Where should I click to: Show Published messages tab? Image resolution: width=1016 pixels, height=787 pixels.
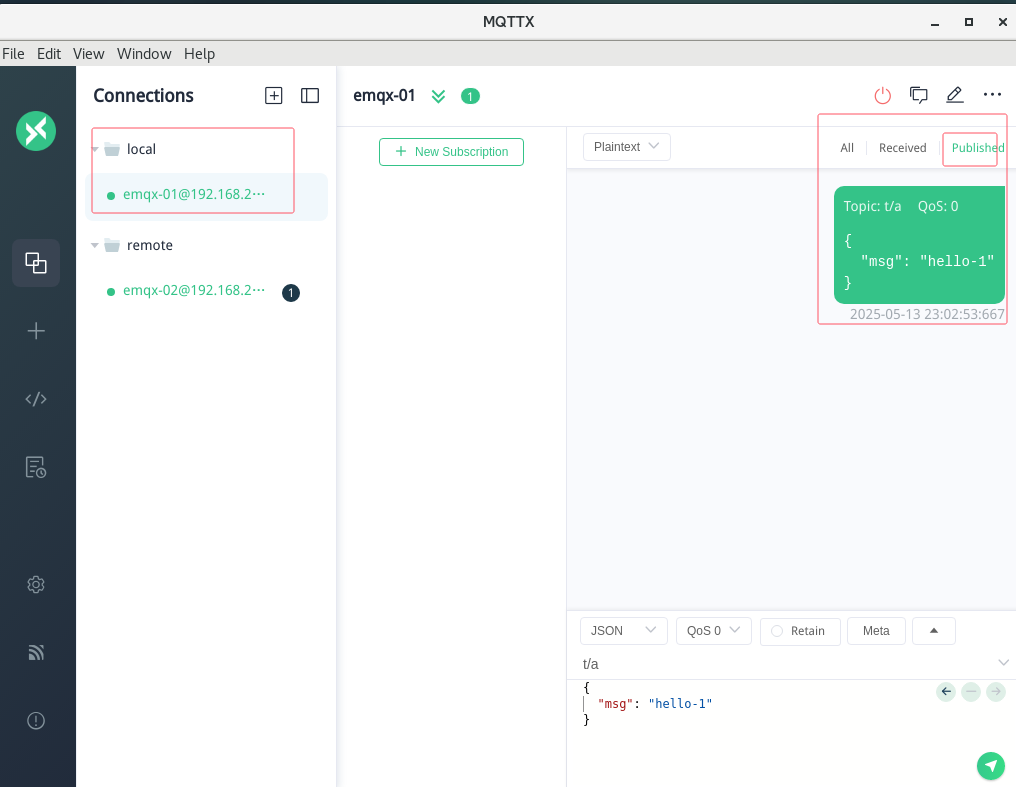(978, 148)
